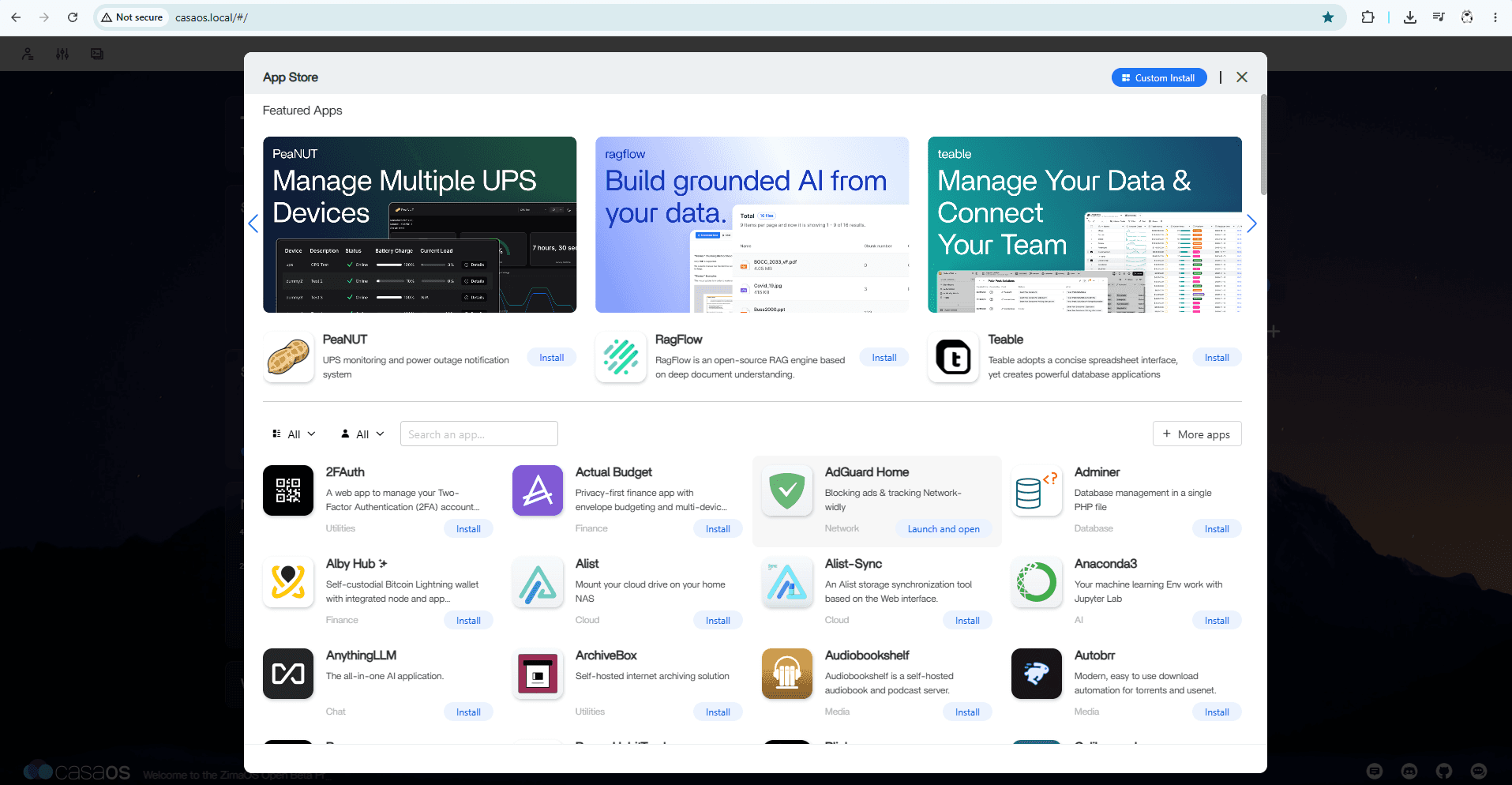Open Chrome three-dot menu

(x=1495, y=17)
